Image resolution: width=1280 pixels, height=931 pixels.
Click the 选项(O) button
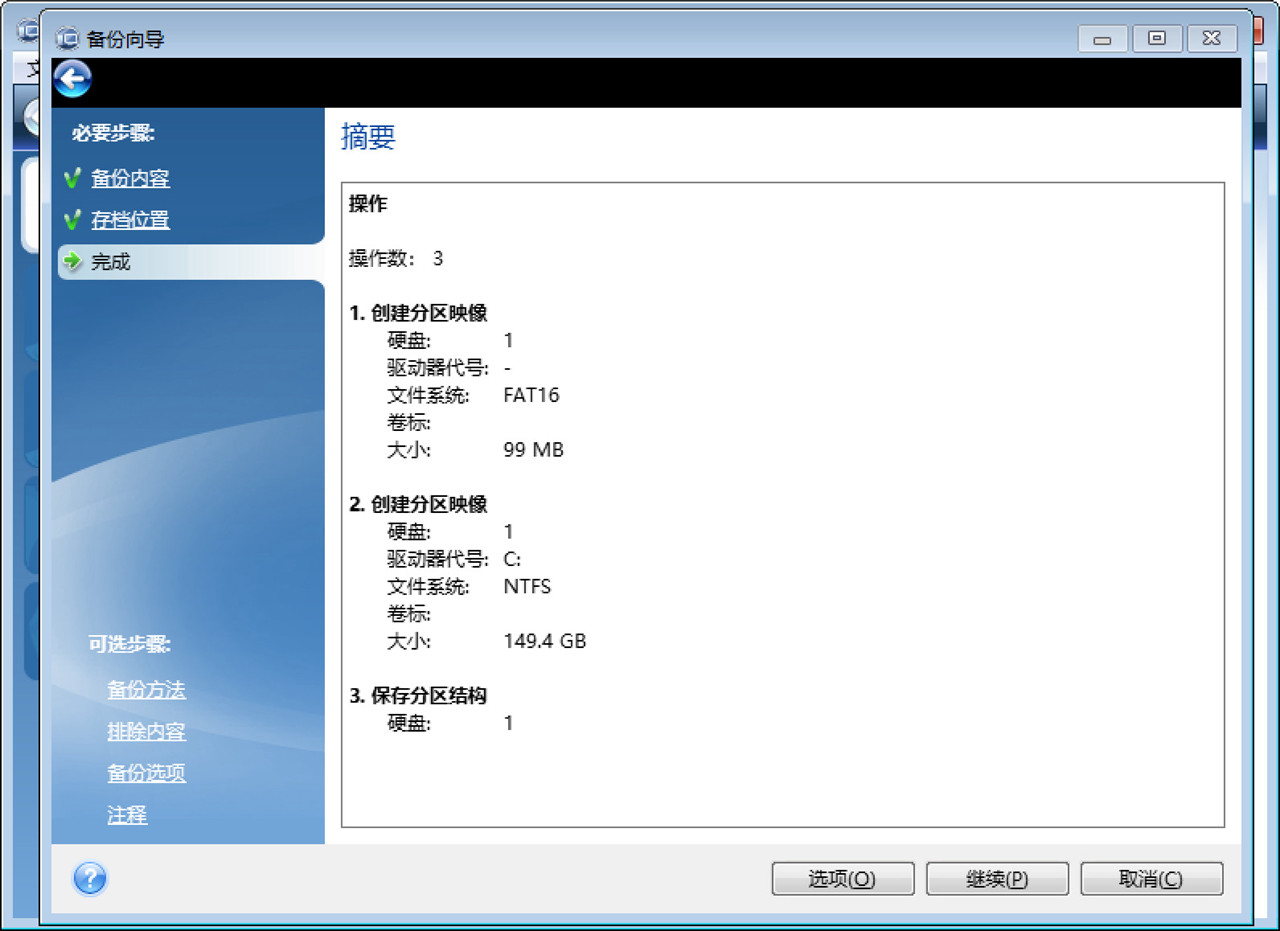[842, 878]
